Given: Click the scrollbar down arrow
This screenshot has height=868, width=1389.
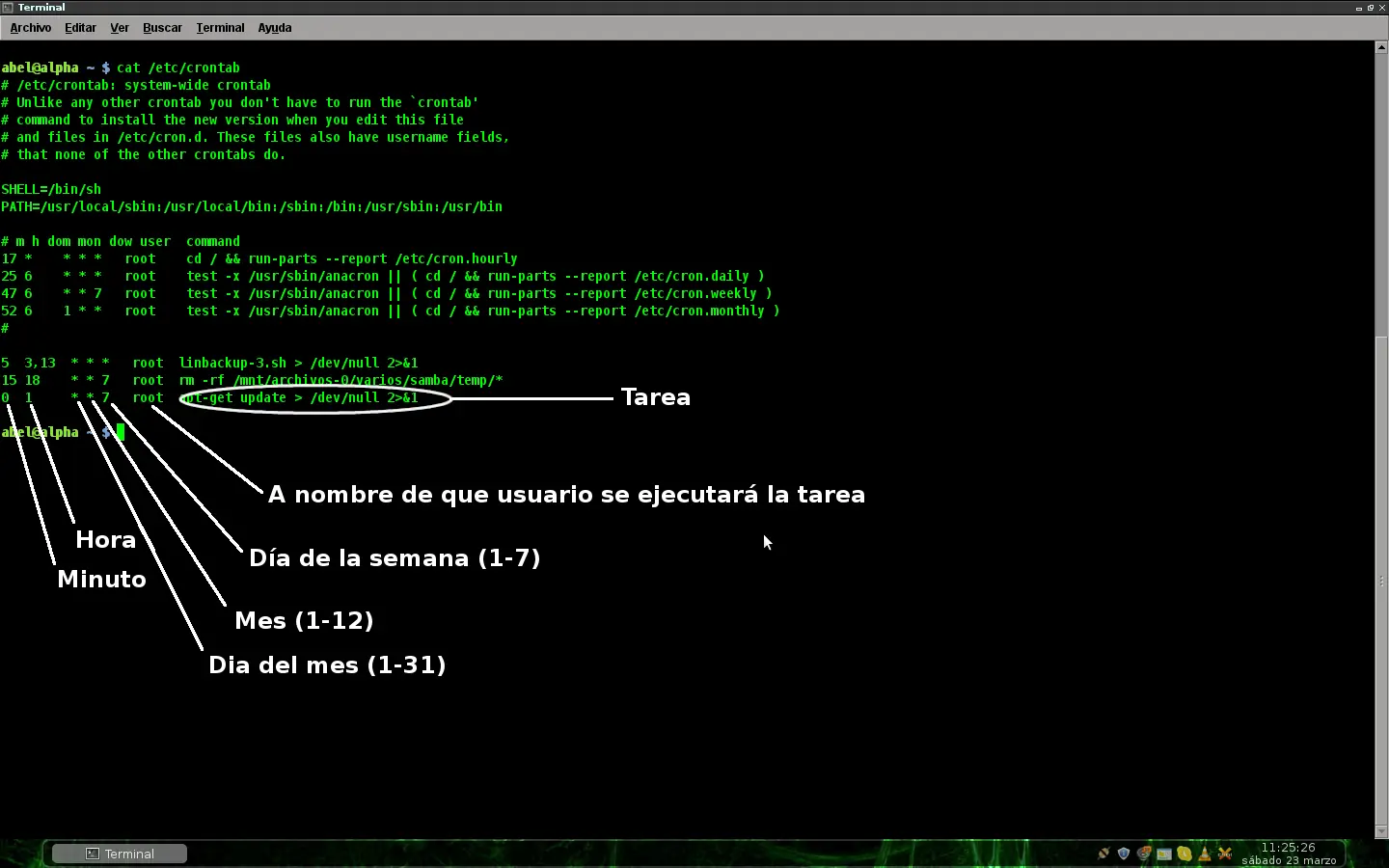Looking at the screenshot, I should pyautogui.click(x=1381, y=831).
